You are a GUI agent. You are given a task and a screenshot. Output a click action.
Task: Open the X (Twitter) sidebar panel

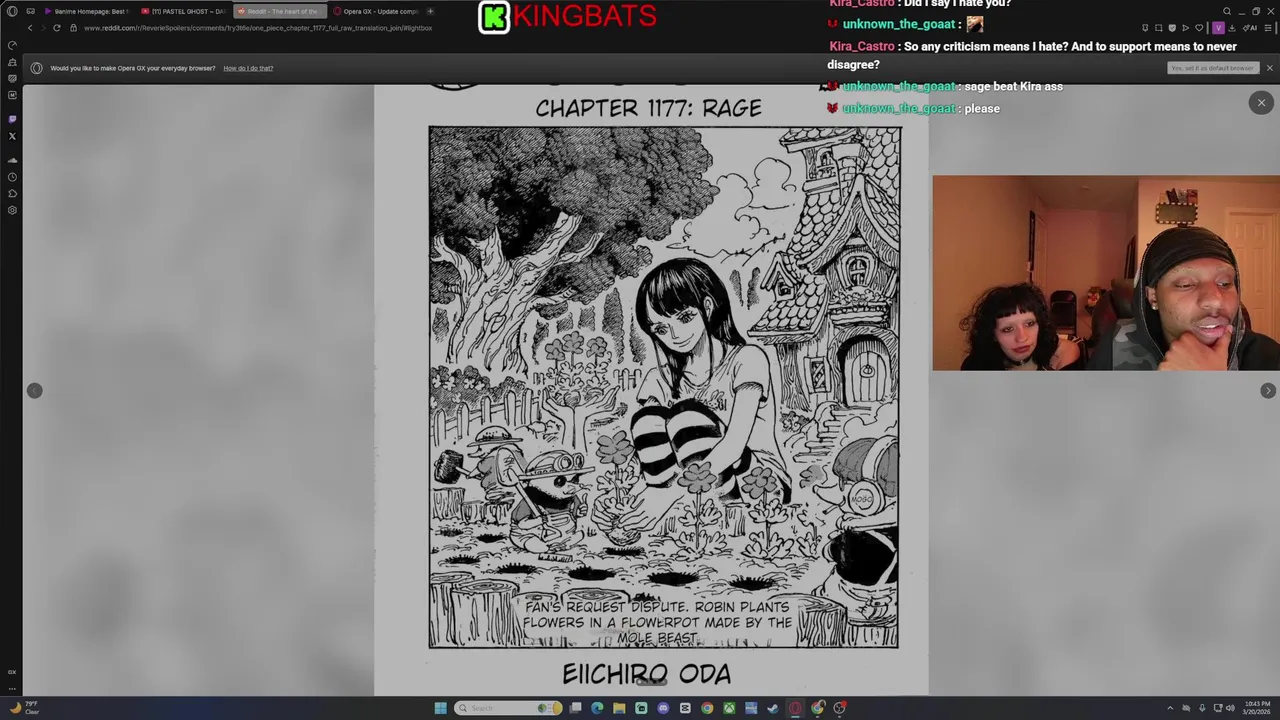(12, 136)
